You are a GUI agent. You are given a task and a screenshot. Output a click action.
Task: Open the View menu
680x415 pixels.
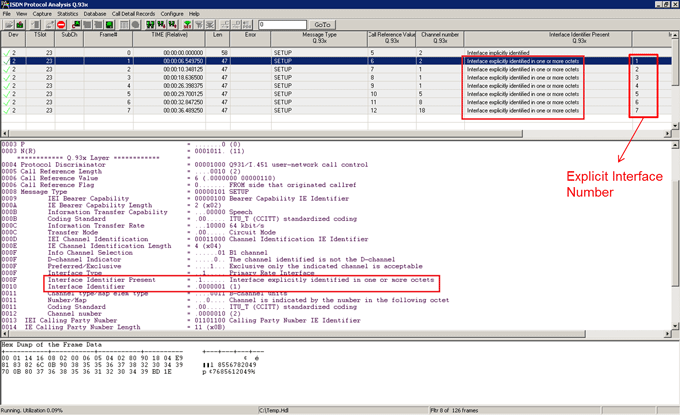pyautogui.click(x=21, y=14)
